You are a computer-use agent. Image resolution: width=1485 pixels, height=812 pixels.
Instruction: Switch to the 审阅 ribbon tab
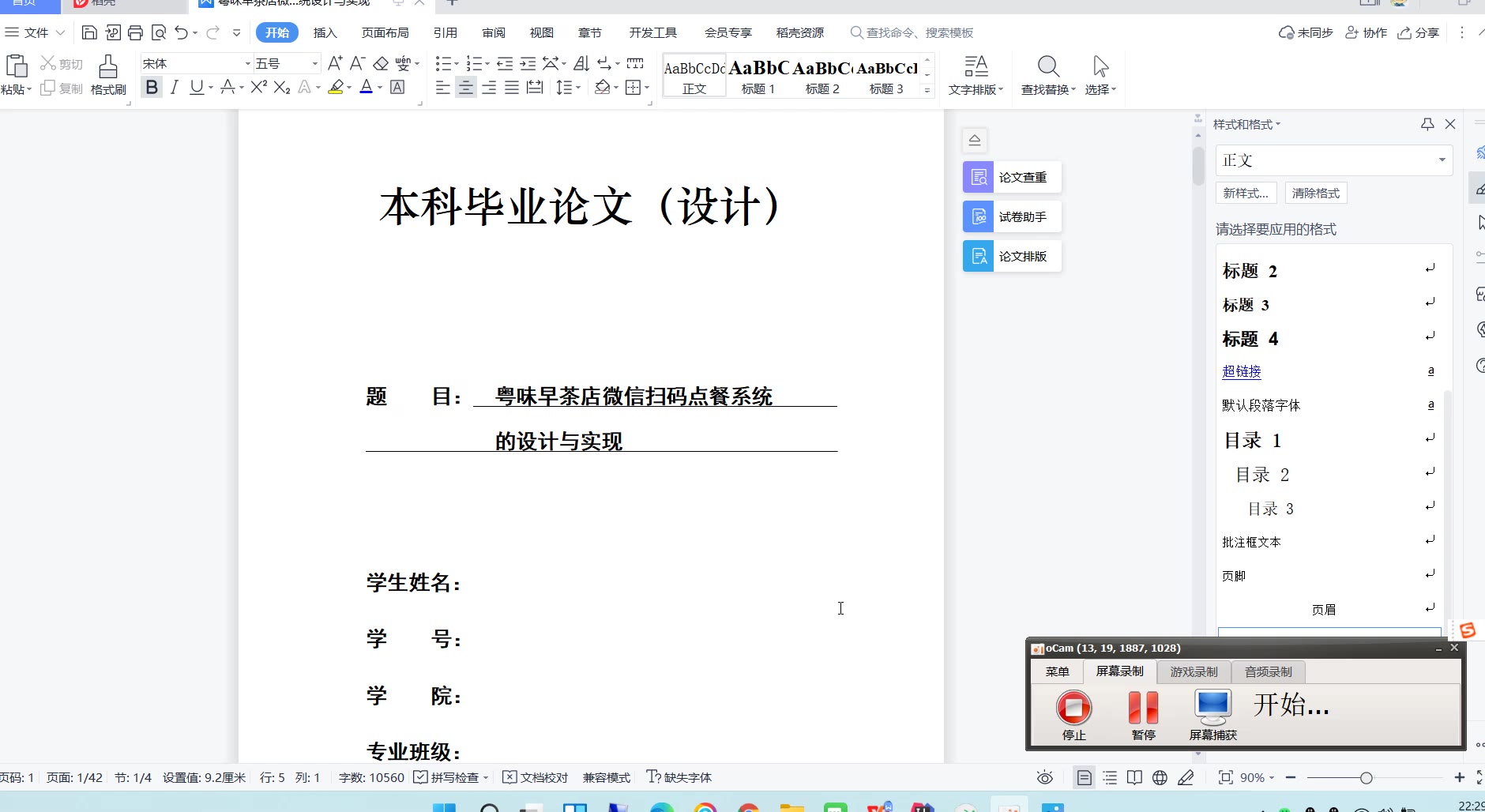coord(494,32)
